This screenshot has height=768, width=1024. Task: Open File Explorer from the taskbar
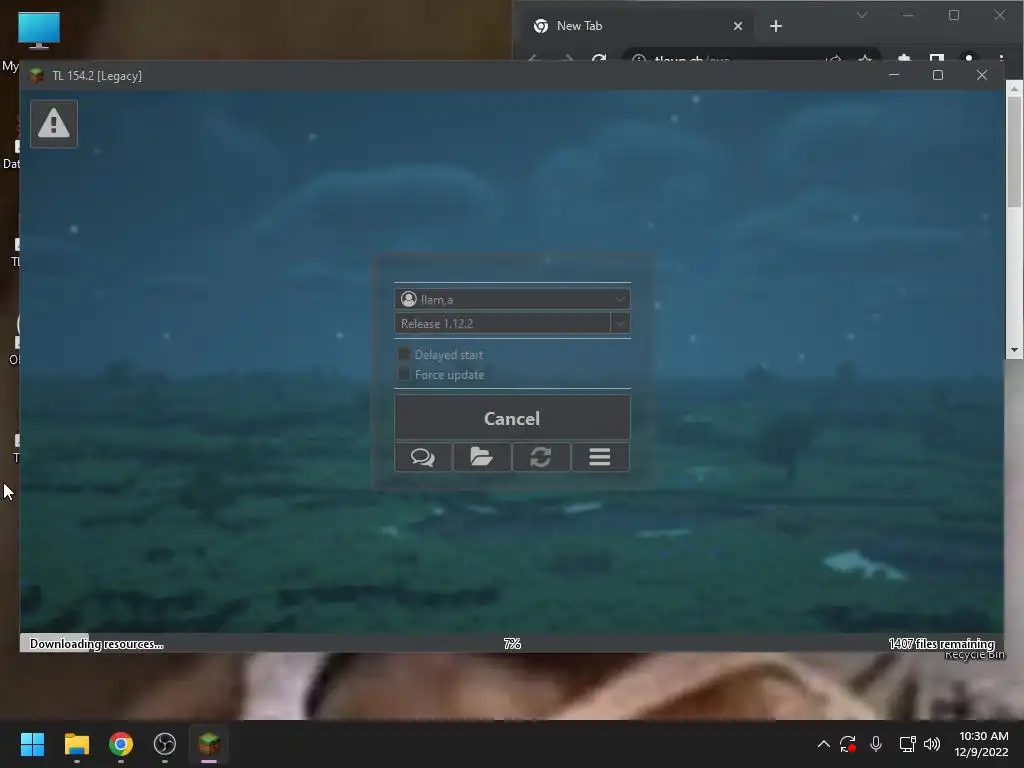point(76,744)
